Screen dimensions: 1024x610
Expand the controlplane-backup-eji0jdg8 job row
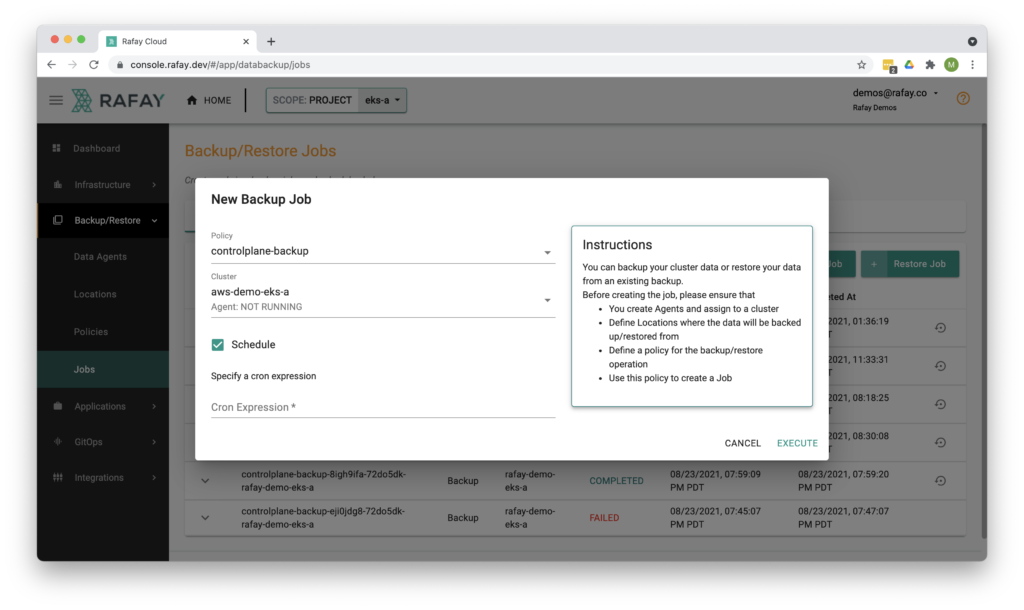pyautogui.click(x=205, y=518)
